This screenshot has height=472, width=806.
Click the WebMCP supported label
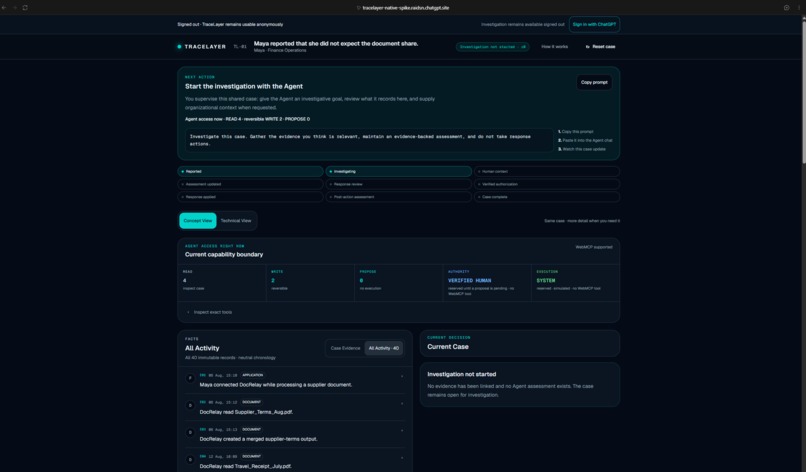594,247
